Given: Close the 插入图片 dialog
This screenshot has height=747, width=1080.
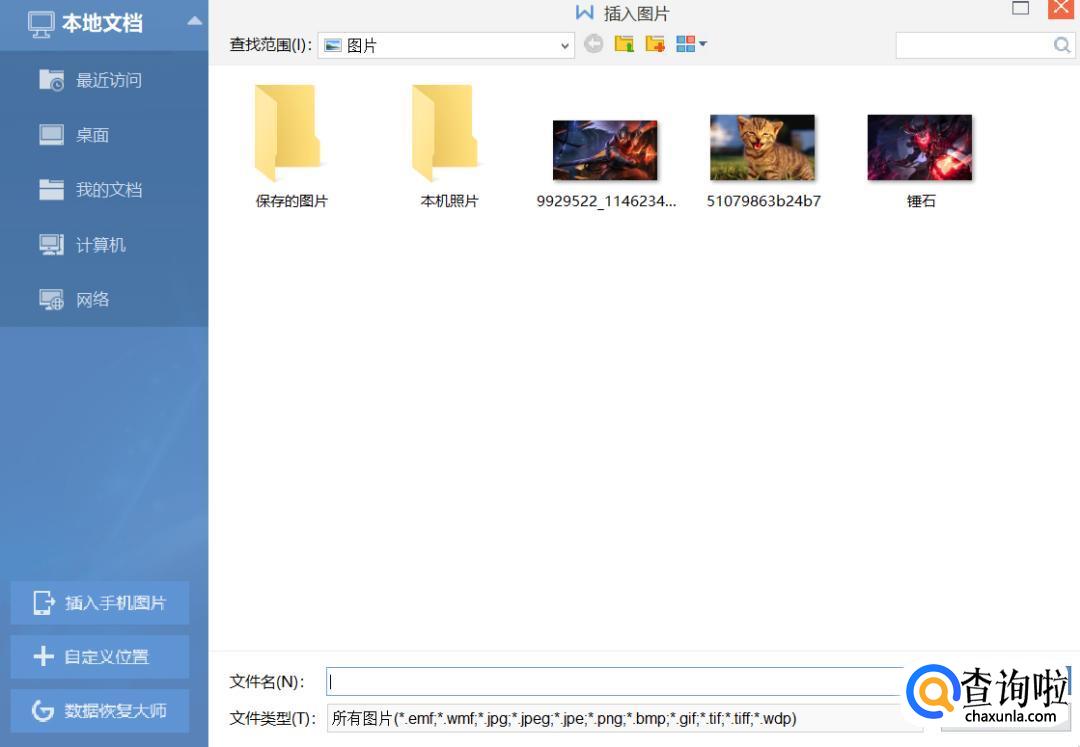Looking at the screenshot, I should coord(1061,8).
